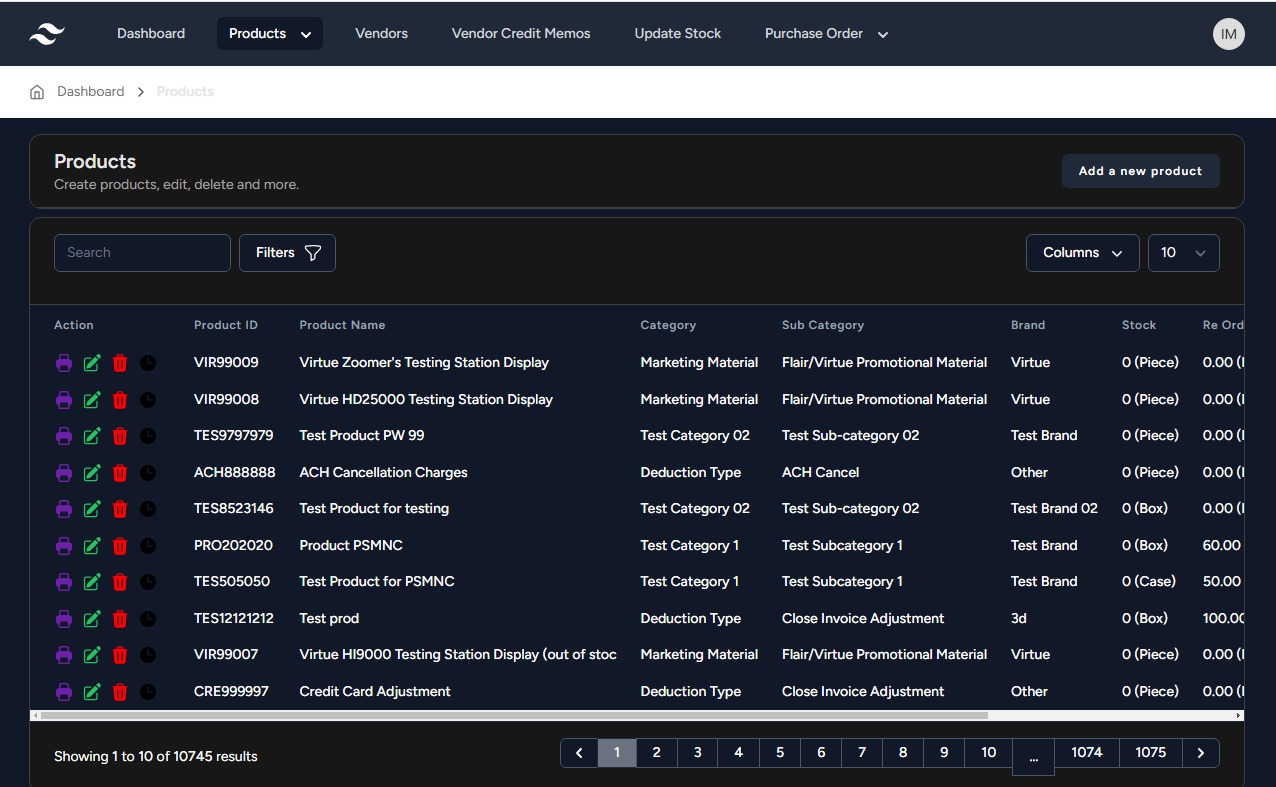This screenshot has height=787, width=1276.
Task: Open the Columns dropdown
Action: [1082, 253]
